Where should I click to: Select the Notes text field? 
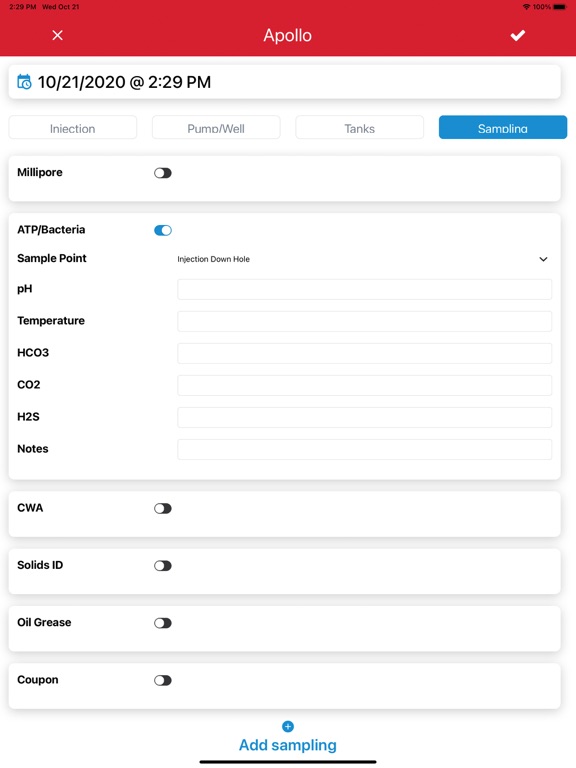[364, 450]
